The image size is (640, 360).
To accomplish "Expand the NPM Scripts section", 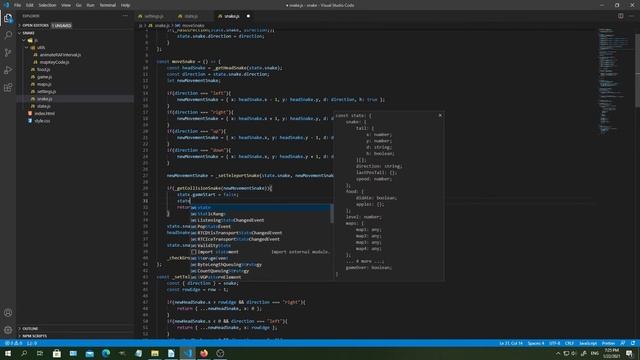I will point(34,336).
